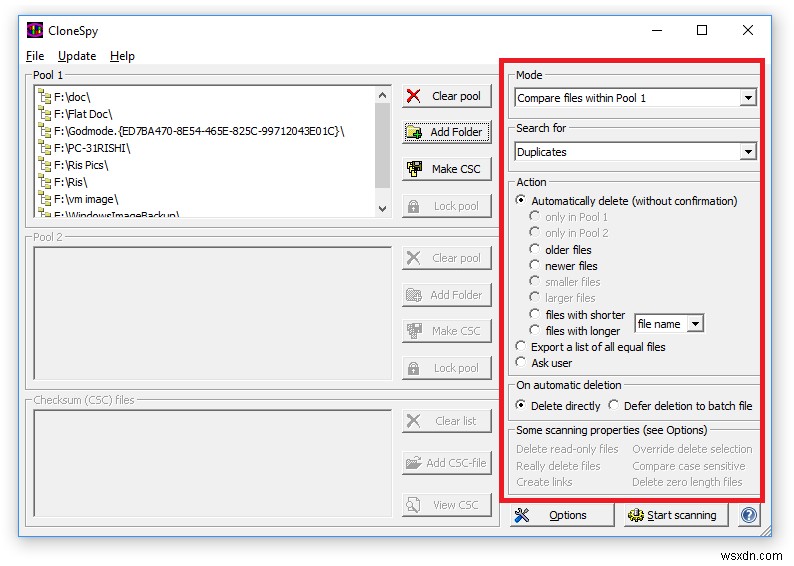Screen dimensions: 794x566
Task: Click folder tree icon next to F:\vm image\
Action: [x=45, y=199]
